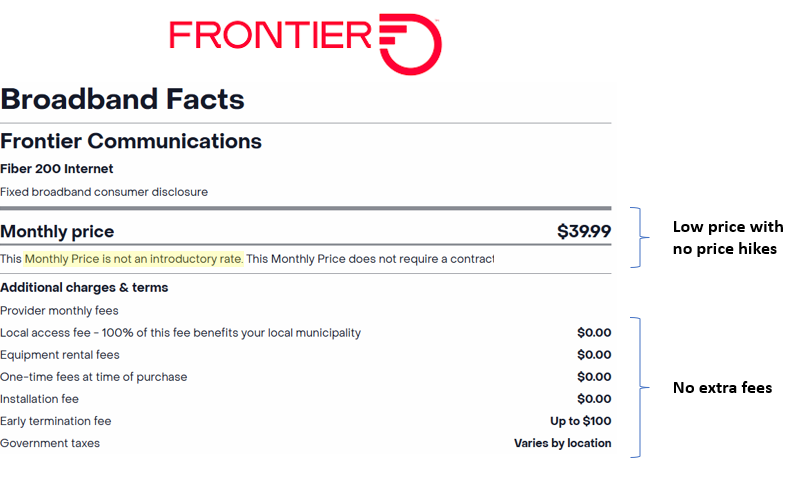Click the highlighted introductory rate sentence
Screen dimensions: 786x485
(x=134, y=259)
